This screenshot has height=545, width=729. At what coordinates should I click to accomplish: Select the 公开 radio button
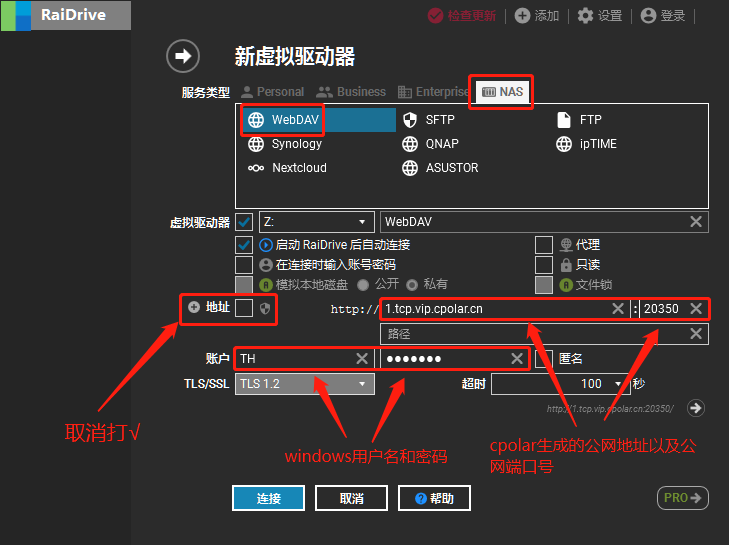point(363,285)
